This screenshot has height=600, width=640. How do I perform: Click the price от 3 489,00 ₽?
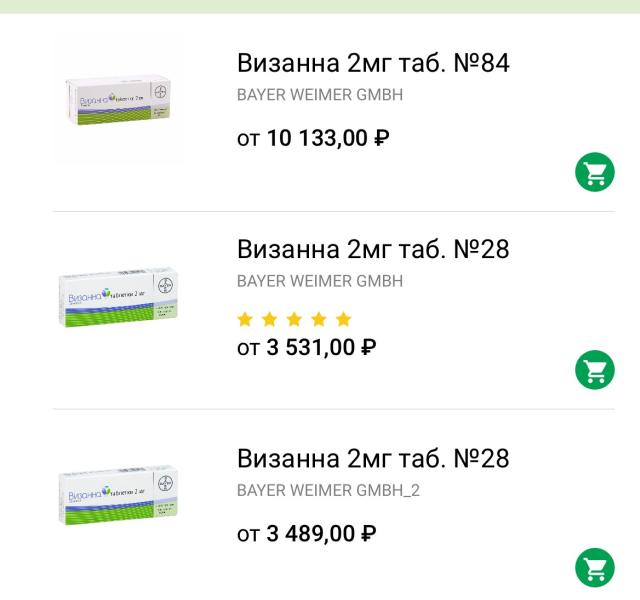(306, 533)
